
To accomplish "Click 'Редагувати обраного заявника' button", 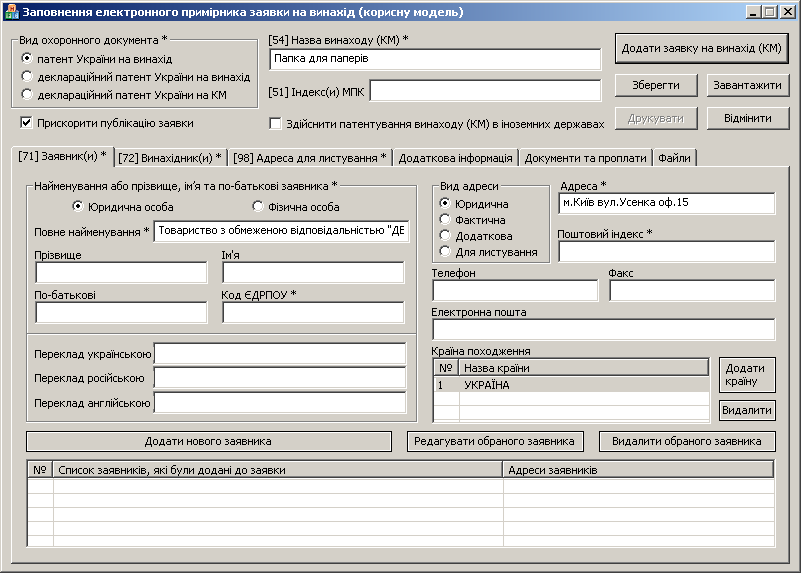I will point(495,441).
